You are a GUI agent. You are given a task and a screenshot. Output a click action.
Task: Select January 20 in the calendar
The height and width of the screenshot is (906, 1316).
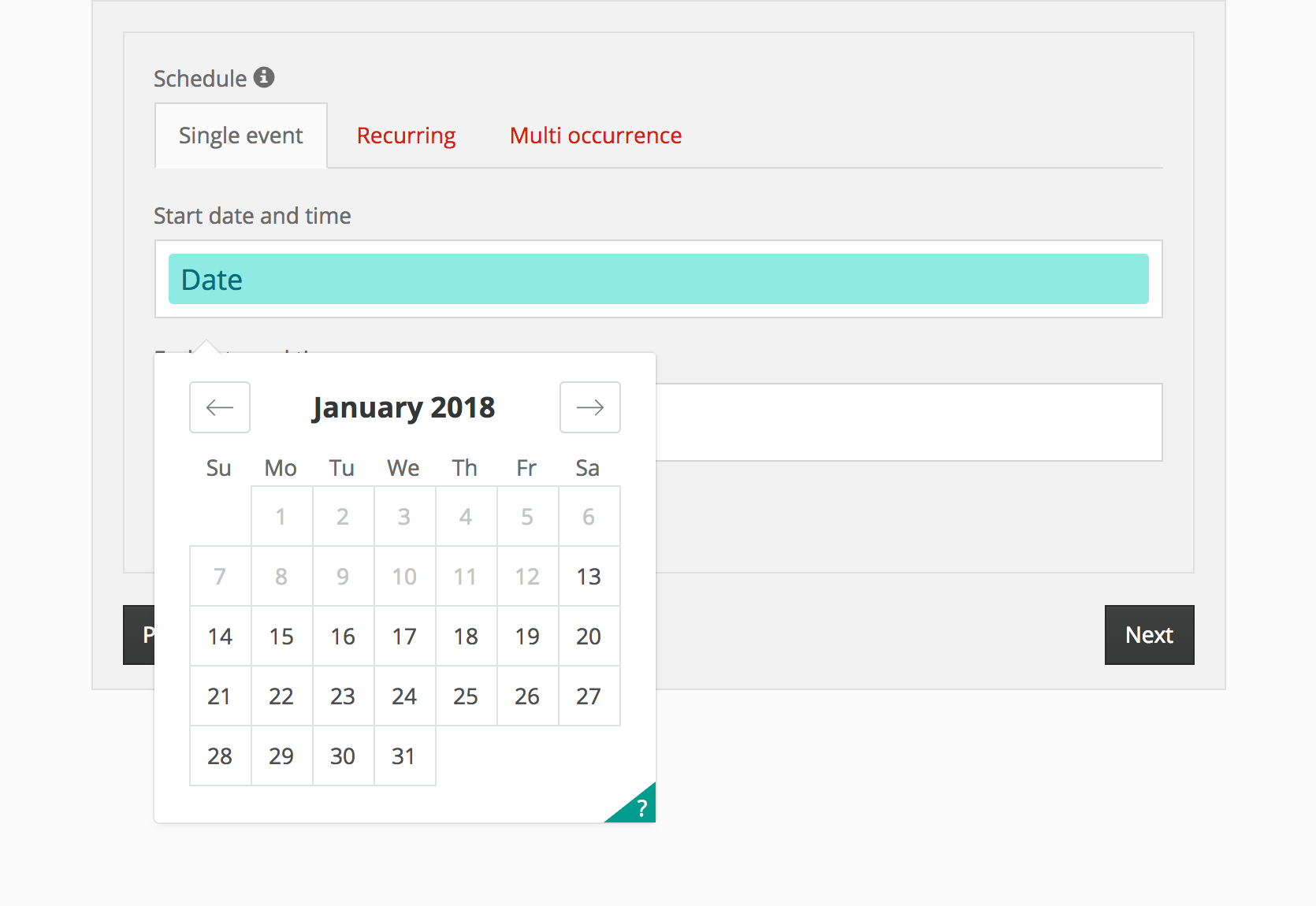[x=589, y=637]
